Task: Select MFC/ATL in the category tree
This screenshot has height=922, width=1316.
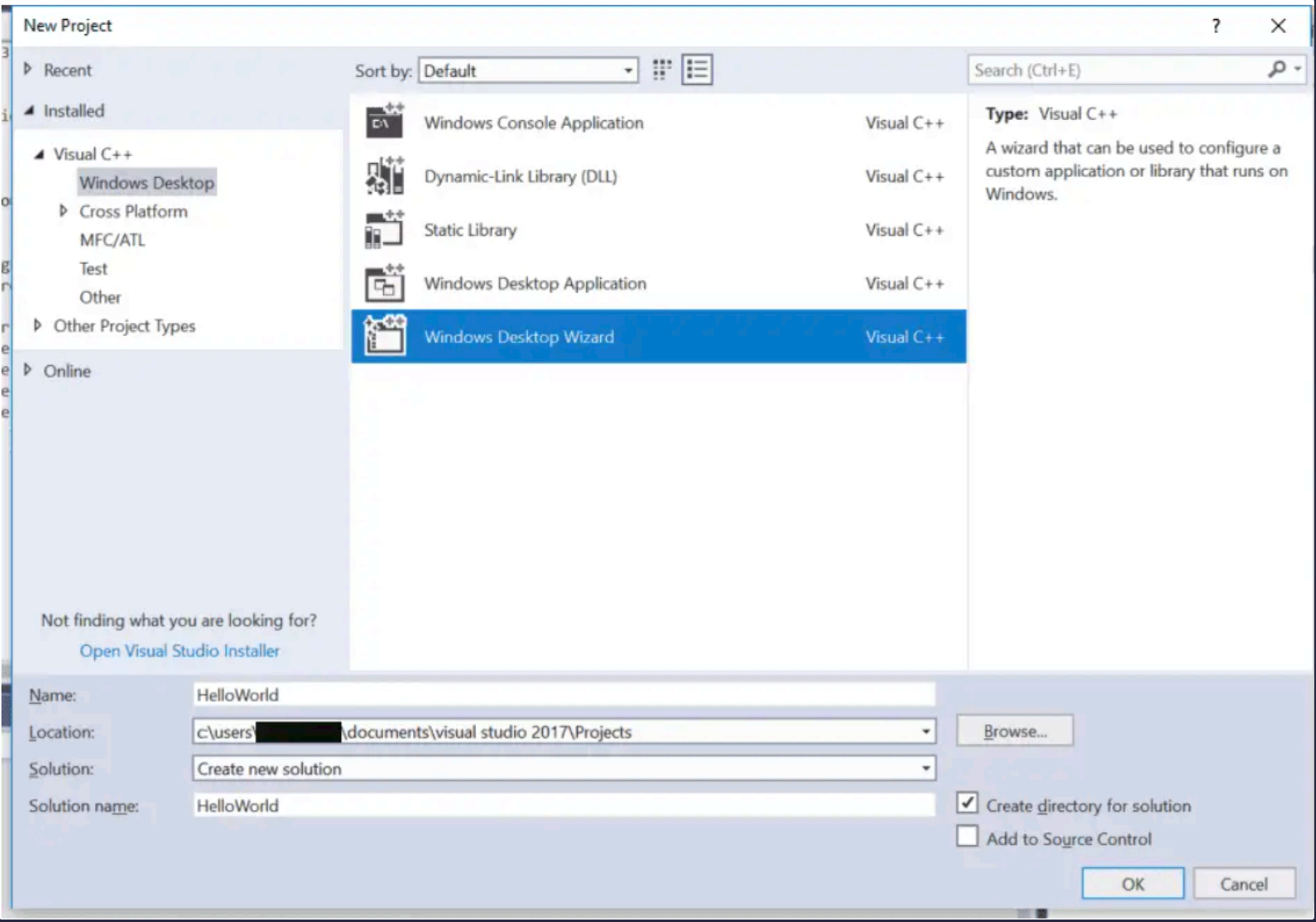Action: (112, 240)
